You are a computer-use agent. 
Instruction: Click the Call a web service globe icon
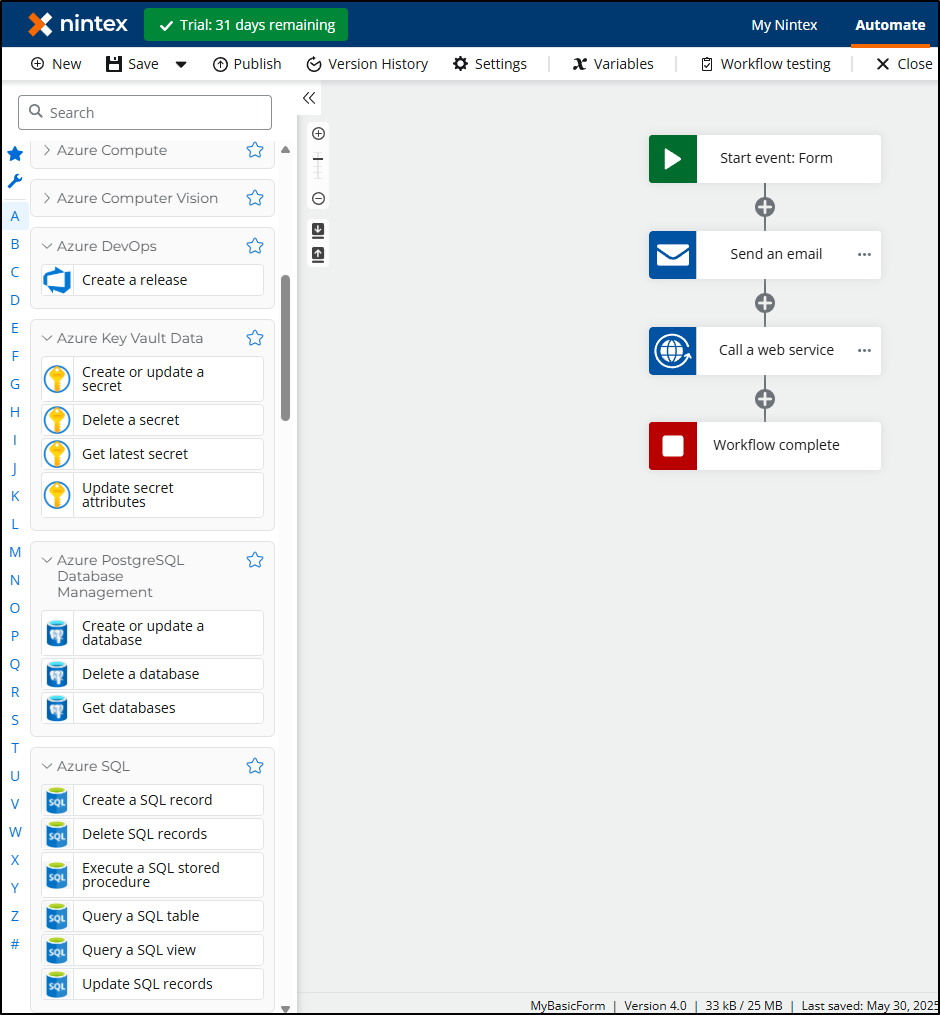(x=673, y=350)
